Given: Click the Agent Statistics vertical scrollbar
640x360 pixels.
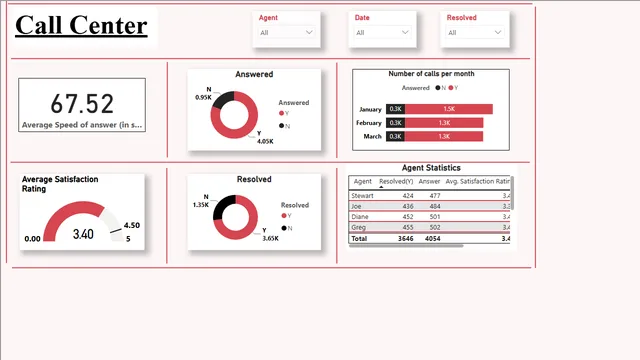Looking at the screenshot, I should coord(512,193).
